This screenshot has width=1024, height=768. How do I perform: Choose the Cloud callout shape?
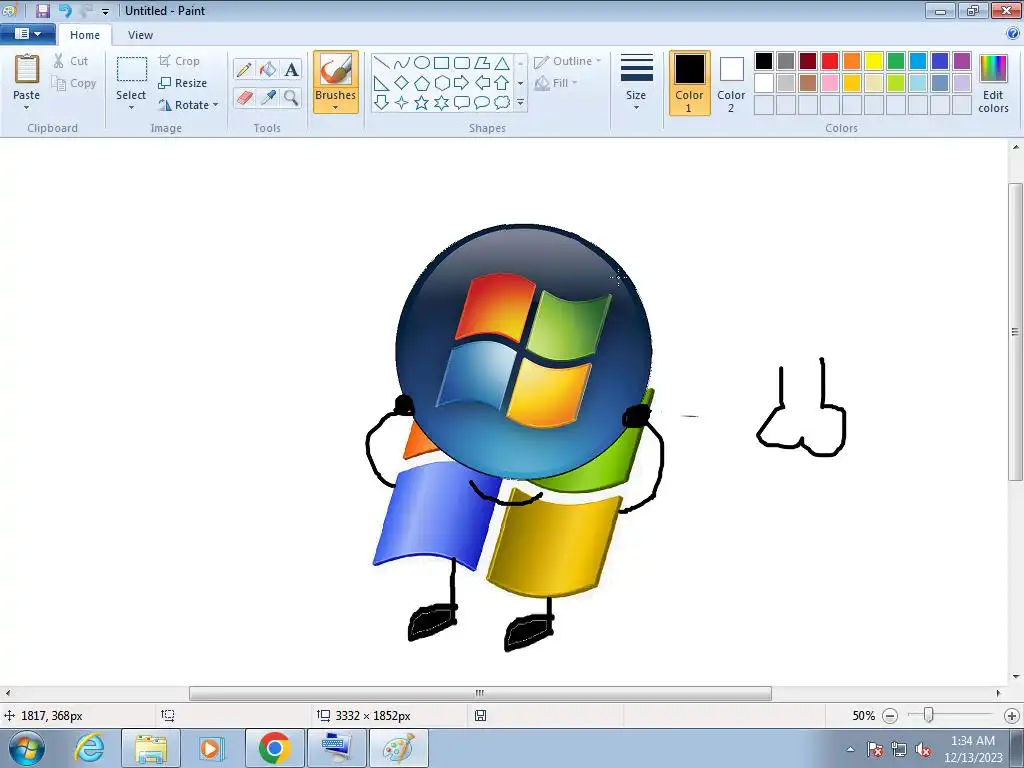502,103
